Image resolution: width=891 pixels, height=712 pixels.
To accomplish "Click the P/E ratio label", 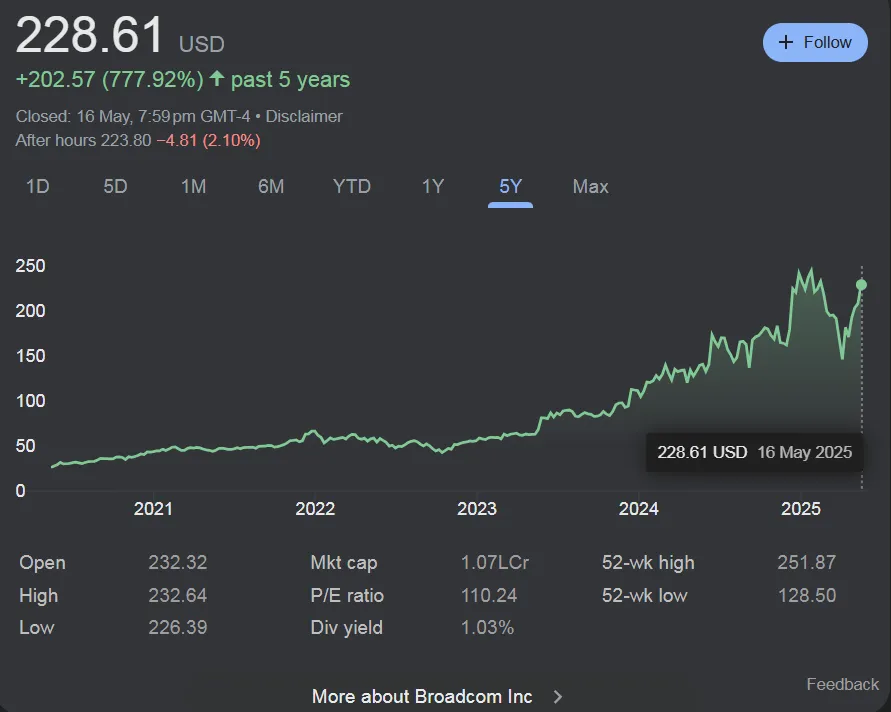I will tap(347, 596).
